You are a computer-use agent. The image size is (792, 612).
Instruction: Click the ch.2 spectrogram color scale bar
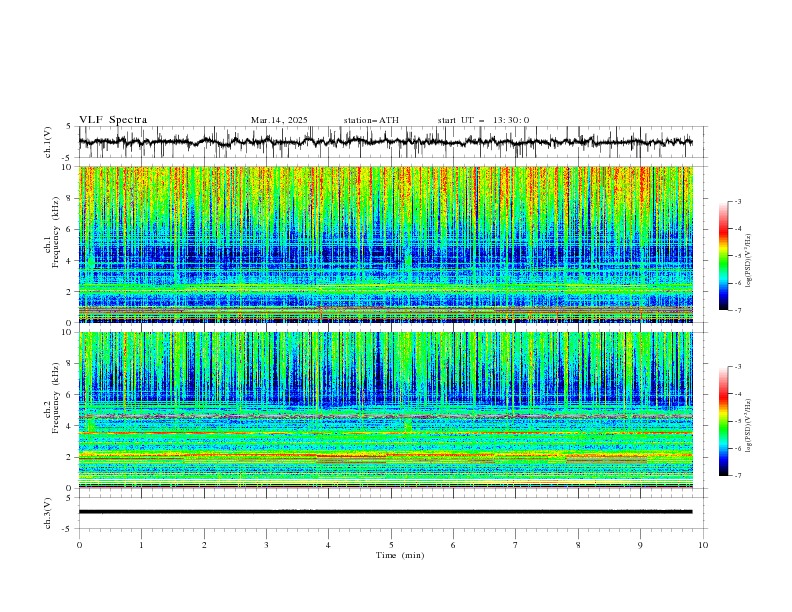(723, 421)
